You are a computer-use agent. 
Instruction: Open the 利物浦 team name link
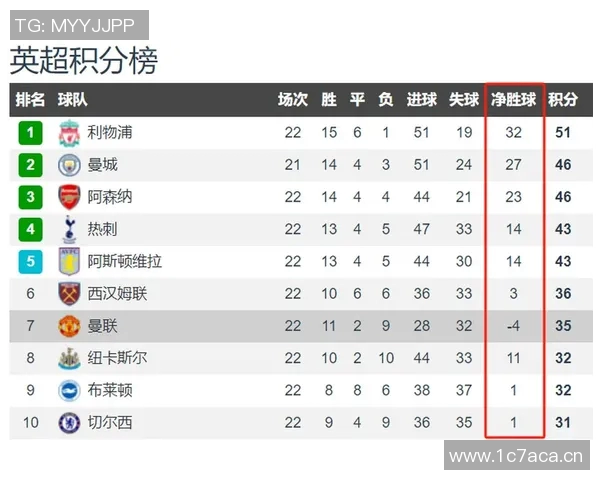[110, 132]
